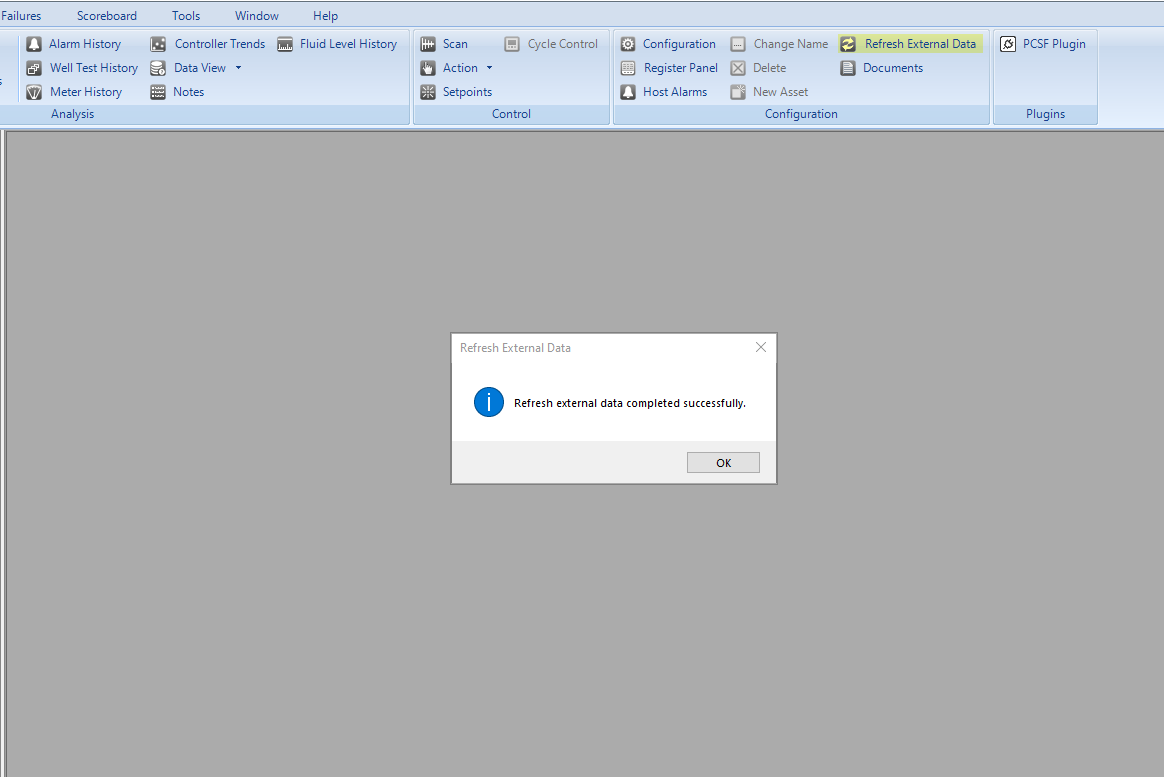Open the Meter History icon
This screenshot has height=777, width=1164.
click(33, 92)
